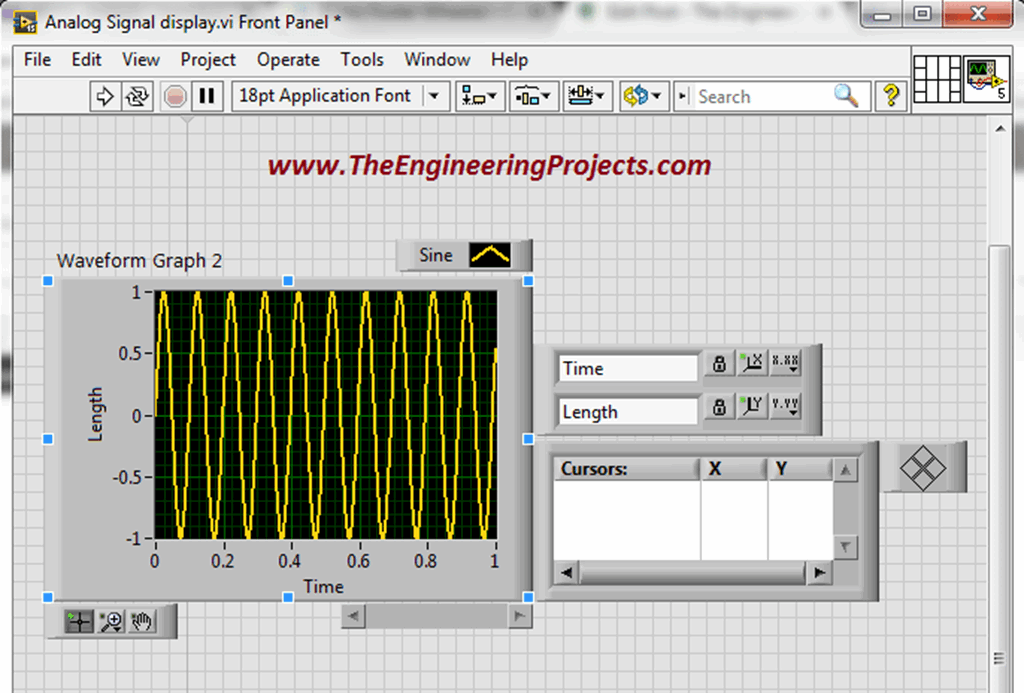Screen dimensions: 1024x693
Task: Select the cursor movement crosshair tool below graph
Action: 77,621
